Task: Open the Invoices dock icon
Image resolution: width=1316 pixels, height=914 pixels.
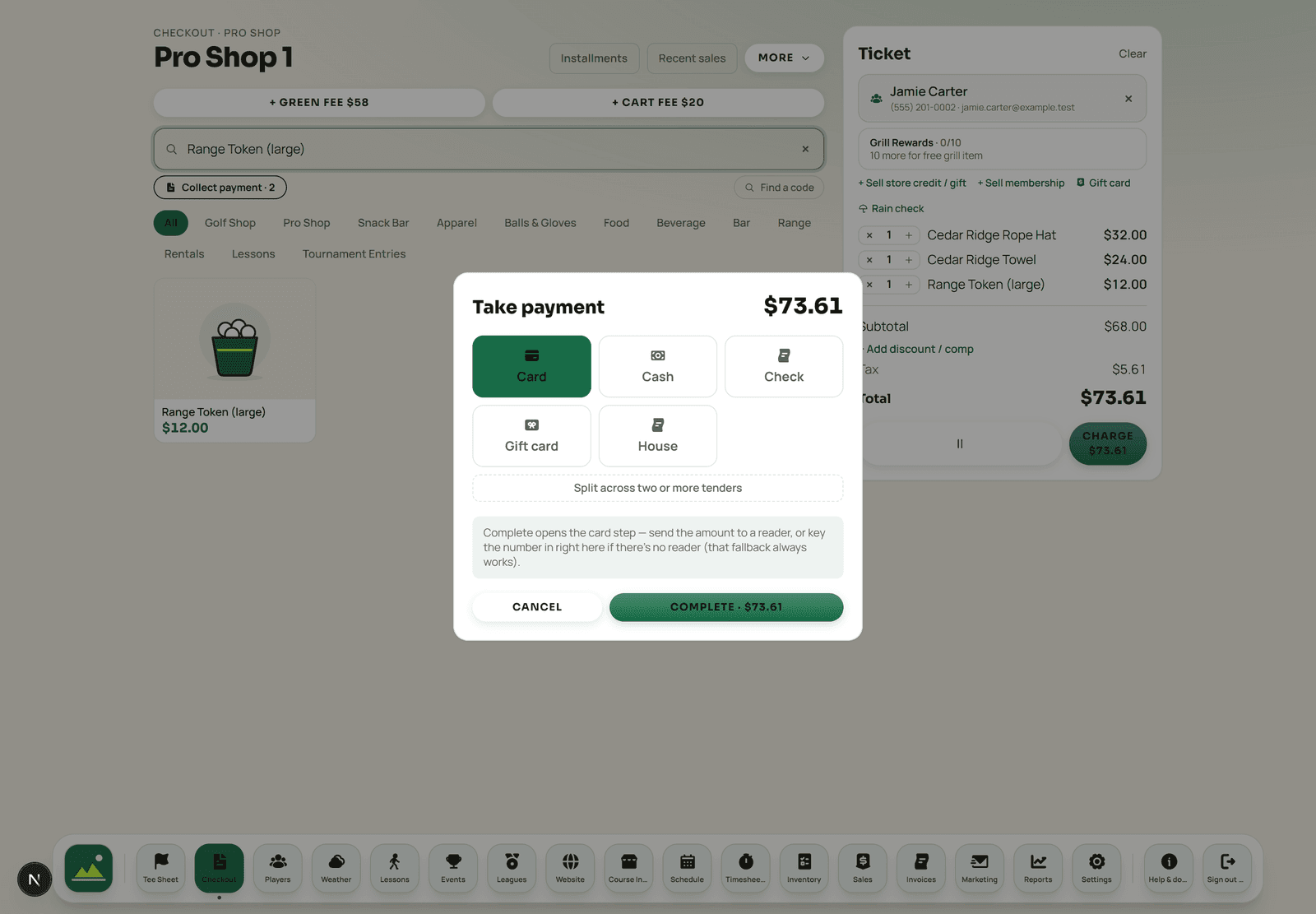Action: pyautogui.click(x=921, y=868)
